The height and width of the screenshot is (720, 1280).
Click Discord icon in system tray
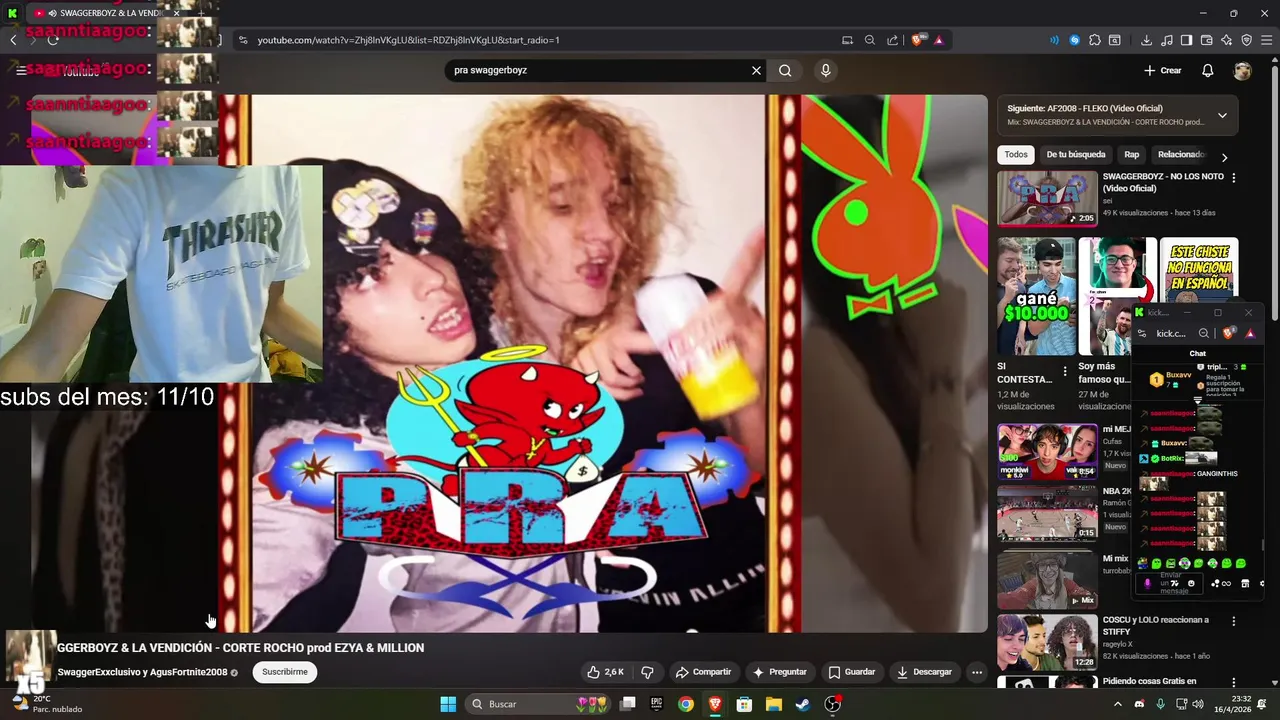[1139, 704]
